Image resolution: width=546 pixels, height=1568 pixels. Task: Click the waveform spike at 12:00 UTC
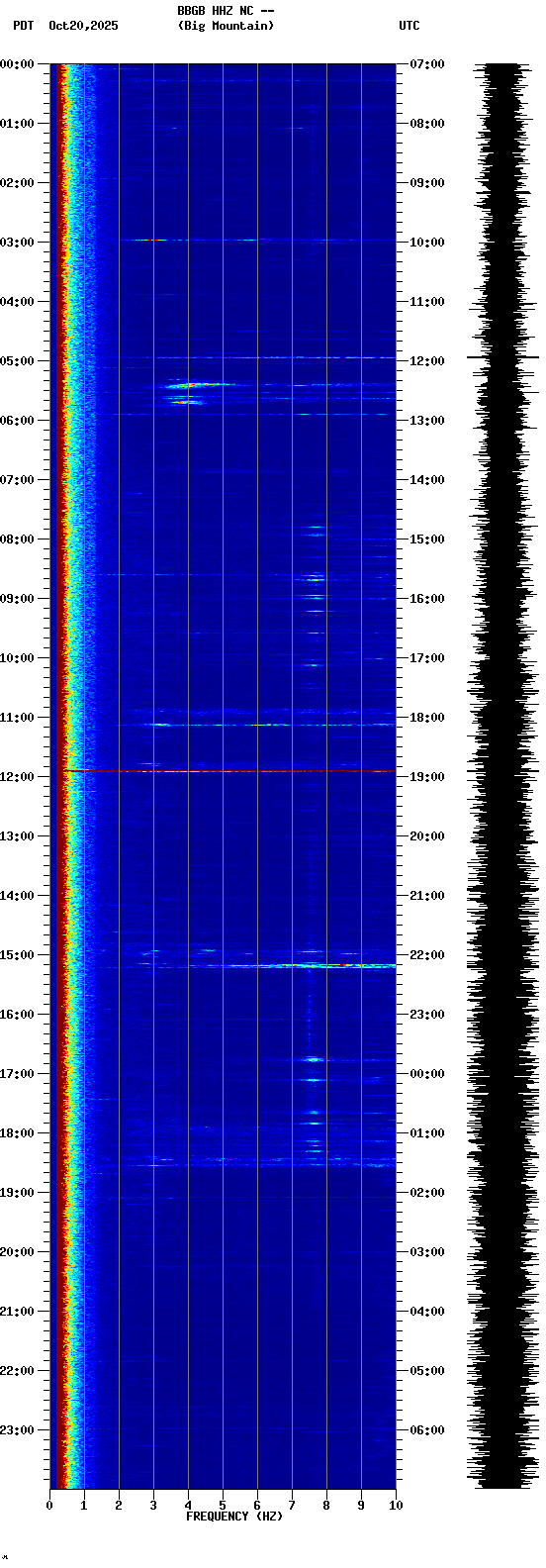click(502, 357)
